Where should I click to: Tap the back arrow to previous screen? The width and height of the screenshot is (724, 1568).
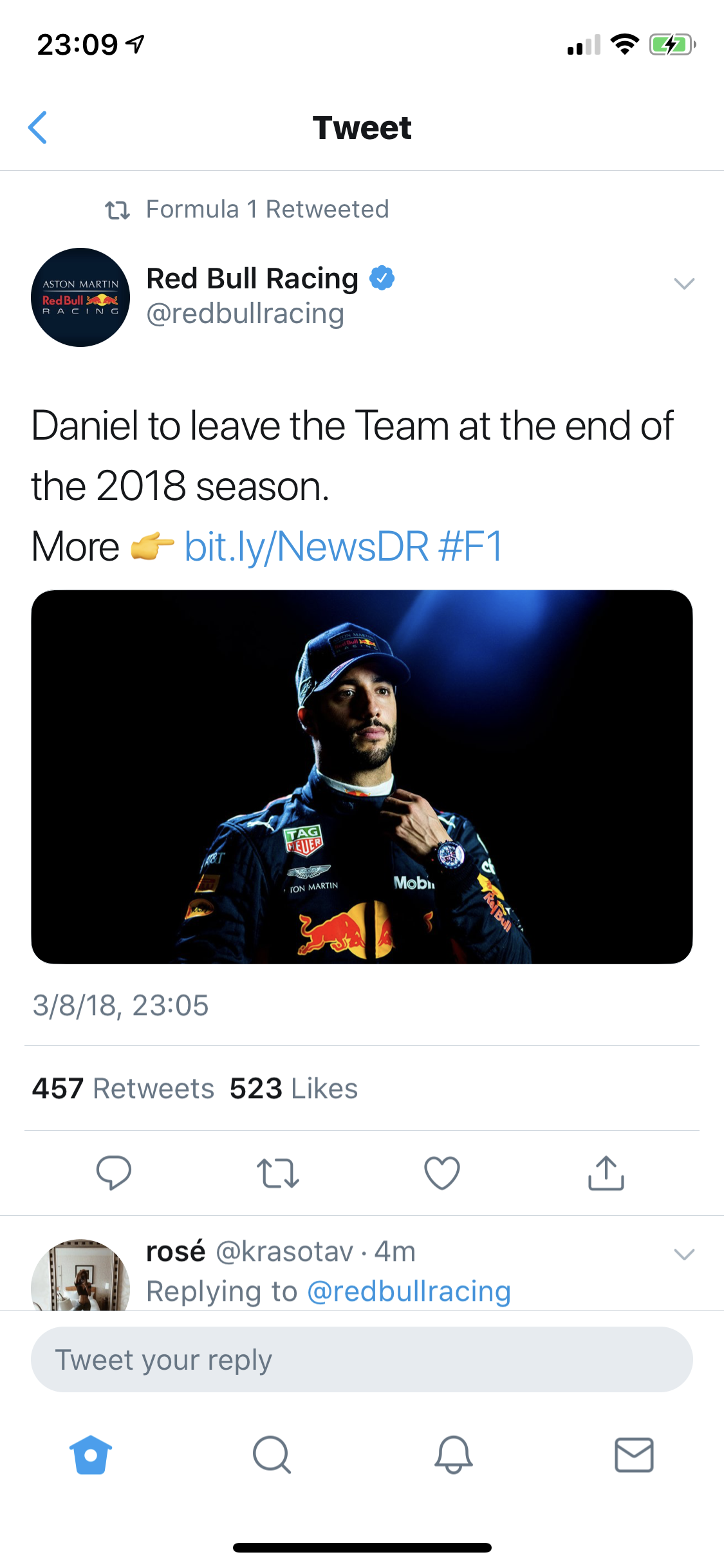click(38, 127)
